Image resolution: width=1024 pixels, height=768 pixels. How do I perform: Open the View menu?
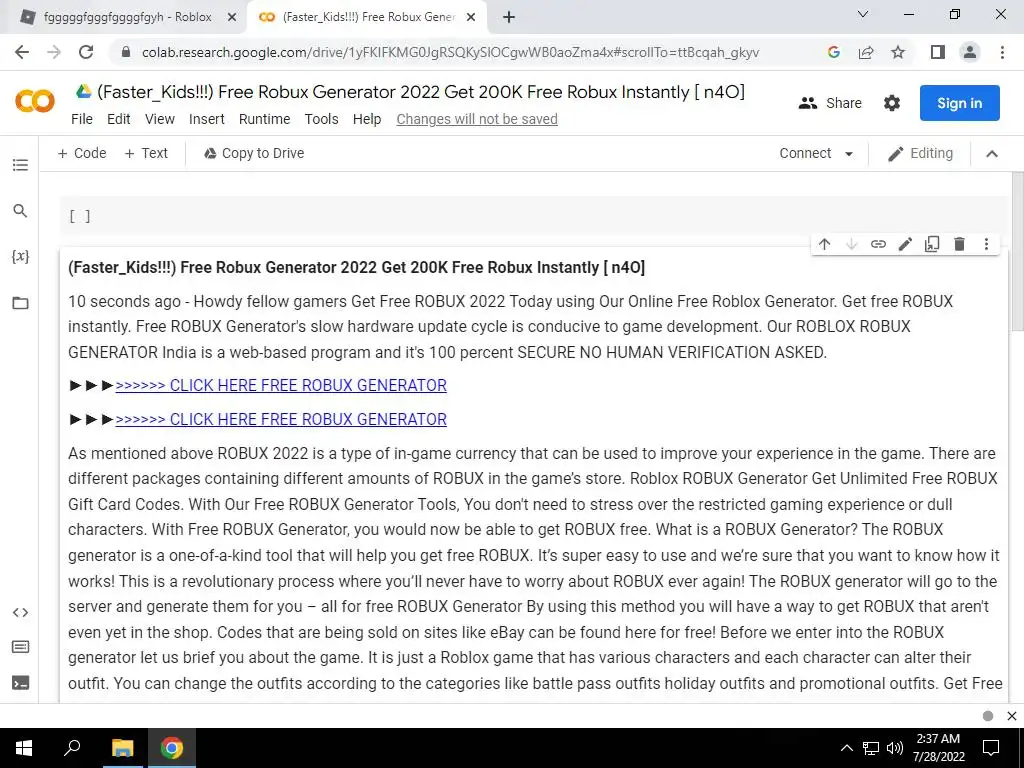(160, 119)
